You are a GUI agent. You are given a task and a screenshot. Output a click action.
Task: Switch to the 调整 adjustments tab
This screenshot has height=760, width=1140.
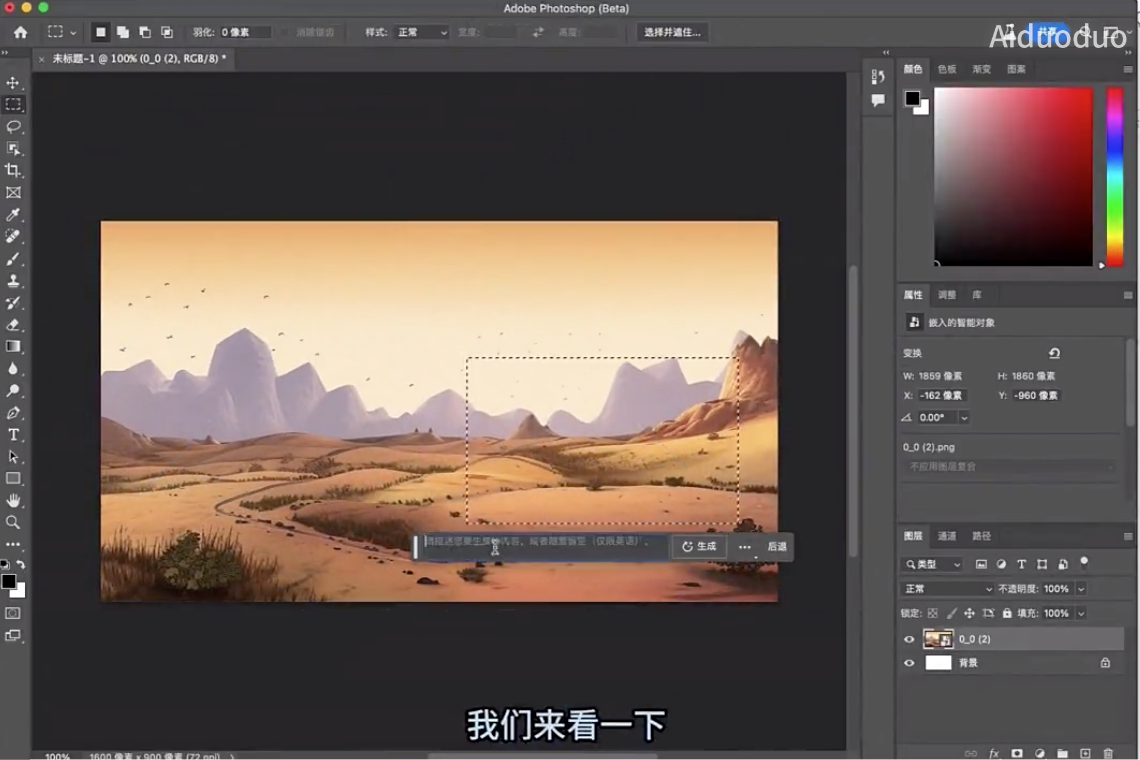pyautogui.click(x=947, y=295)
